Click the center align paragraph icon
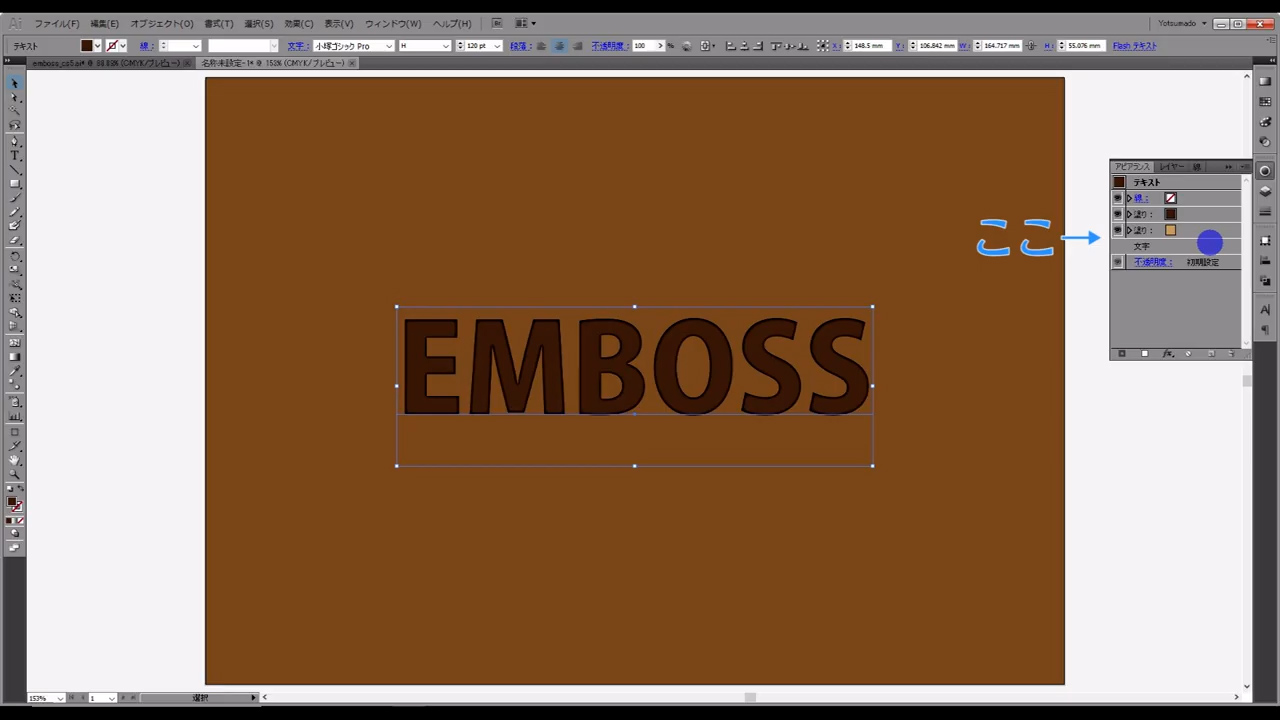The width and height of the screenshot is (1280, 720). [x=559, y=46]
